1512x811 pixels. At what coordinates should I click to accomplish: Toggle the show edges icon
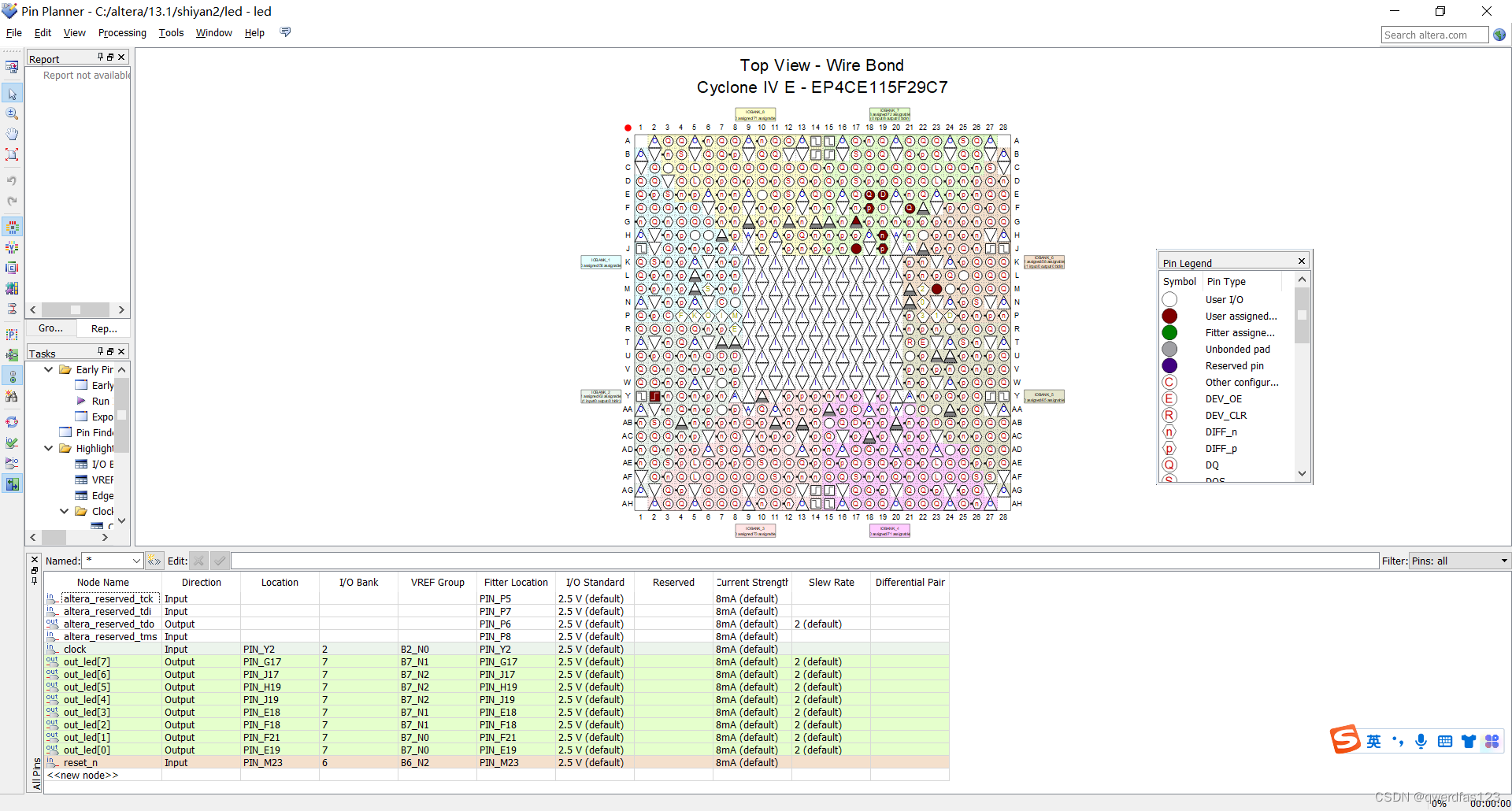pyautogui.click(x=12, y=268)
